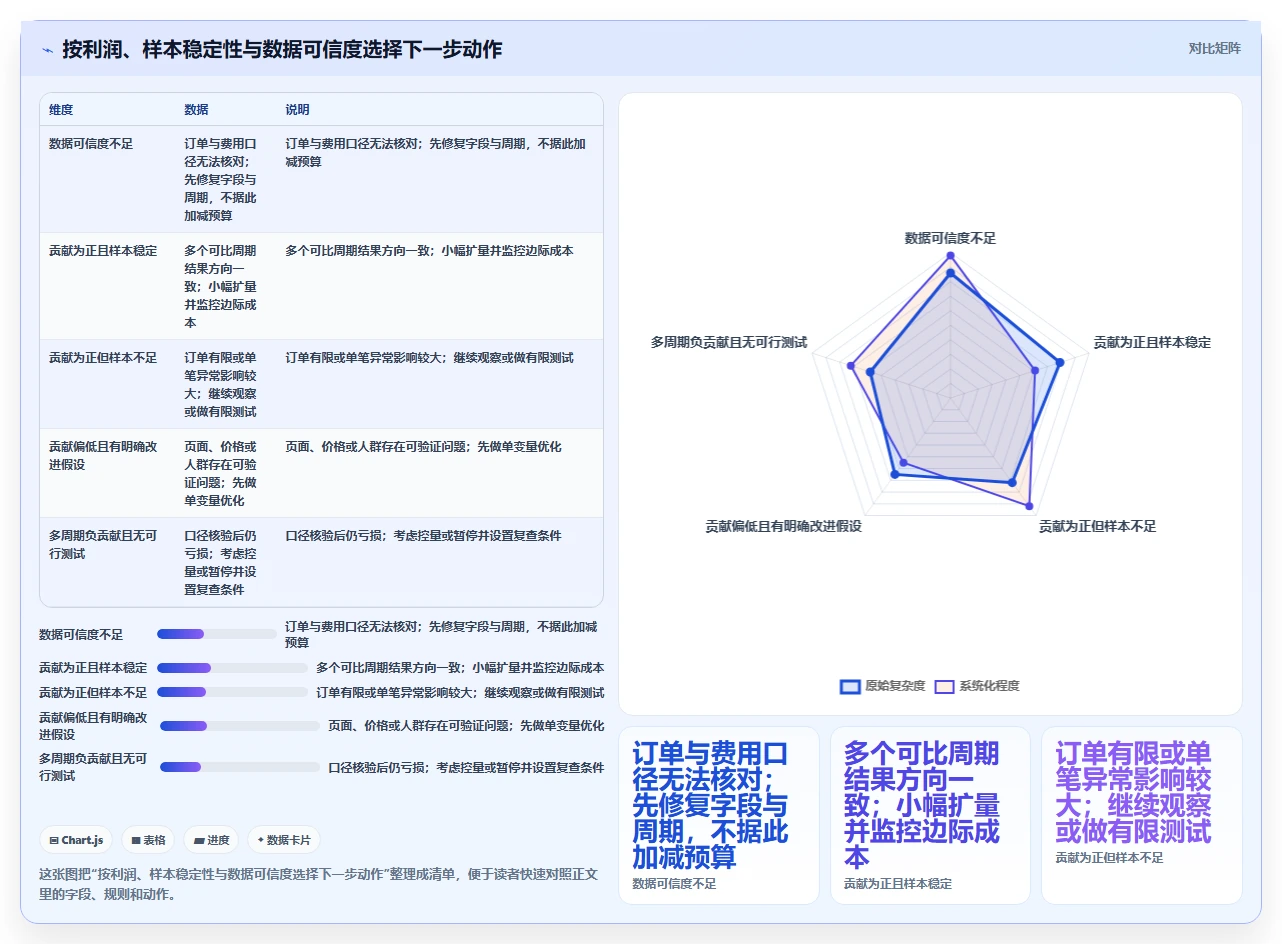Image resolution: width=1282 pixels, height=944 pixels.
Task: Click the radar chart axis label 多周期负贡献且无可行测试
Action: 729,342
